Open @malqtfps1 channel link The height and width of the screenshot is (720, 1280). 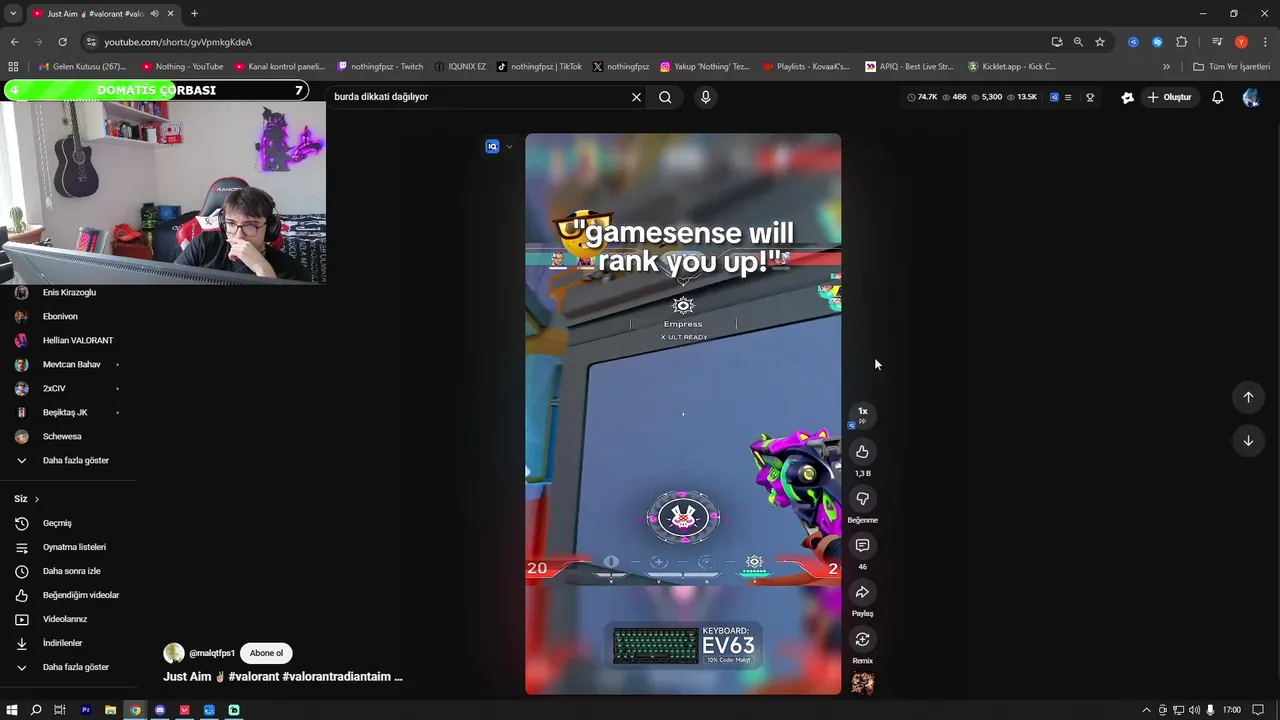(x=212, y=653)
